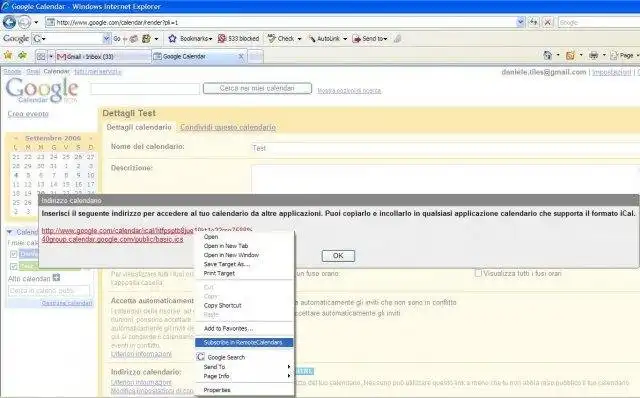Click the Crea evento link
The image size is (640, 398).
point(28,114)
